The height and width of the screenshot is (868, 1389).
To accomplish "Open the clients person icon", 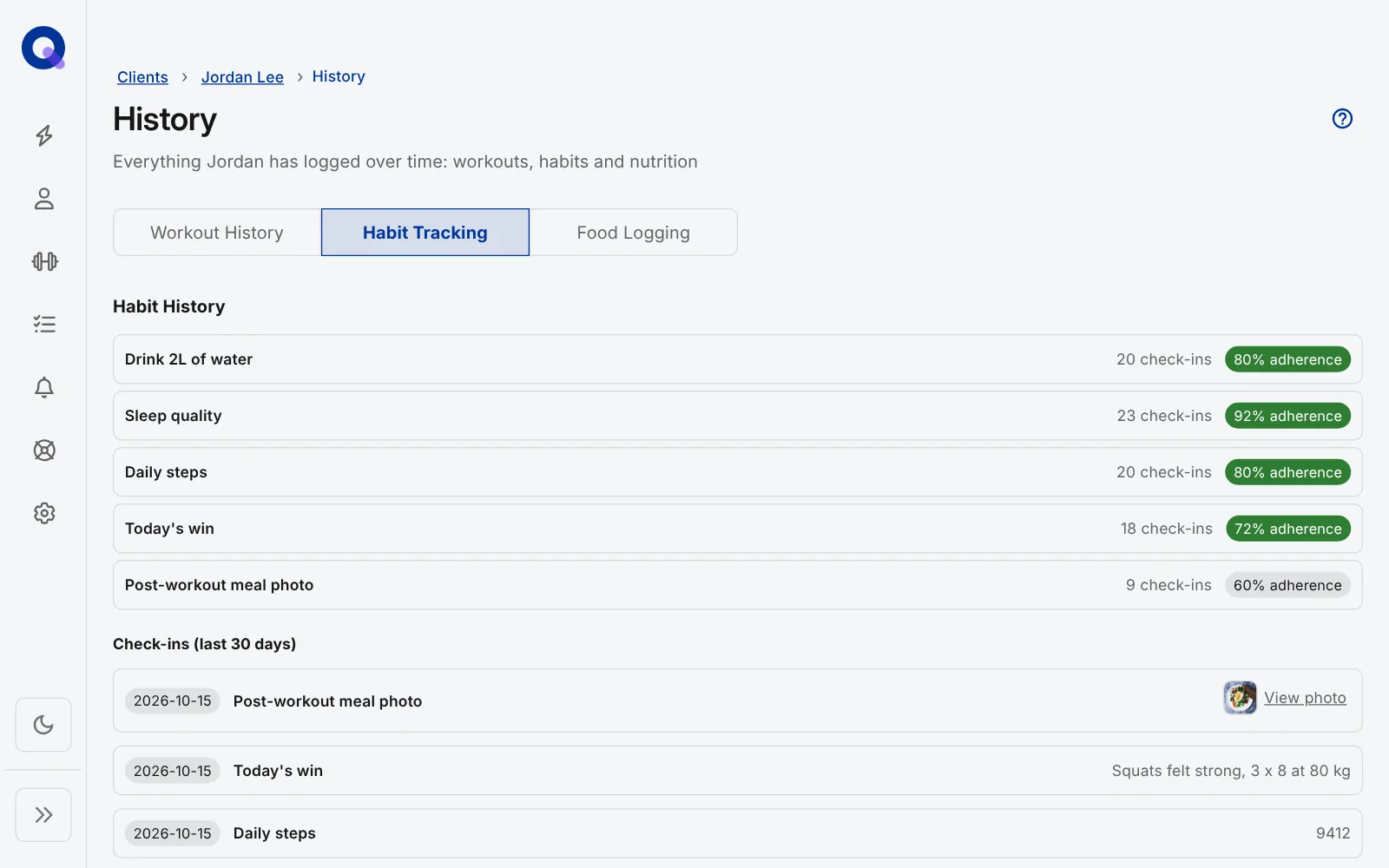I will coord(44,199).
